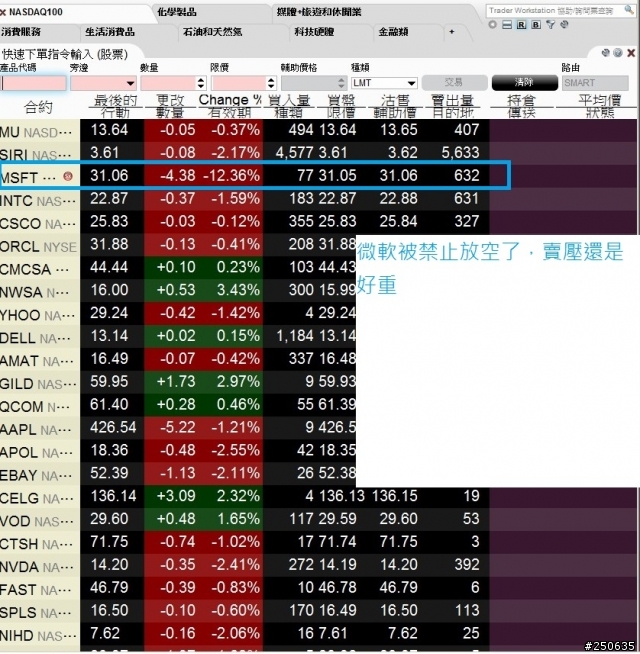Click the 限價 limit price field
This screenshot has height=654, width=640.
coord(239,83)
